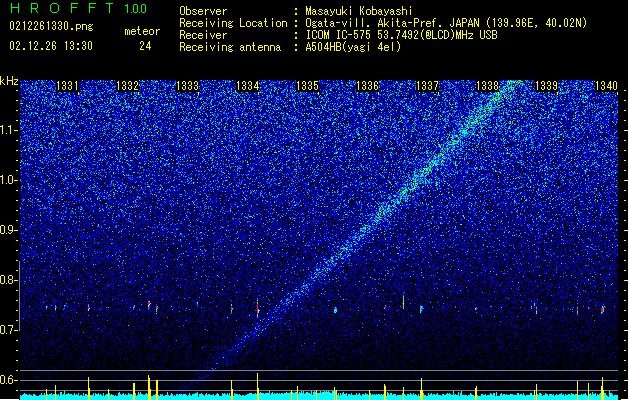Click the Receiving Location label

click(233, 23)
